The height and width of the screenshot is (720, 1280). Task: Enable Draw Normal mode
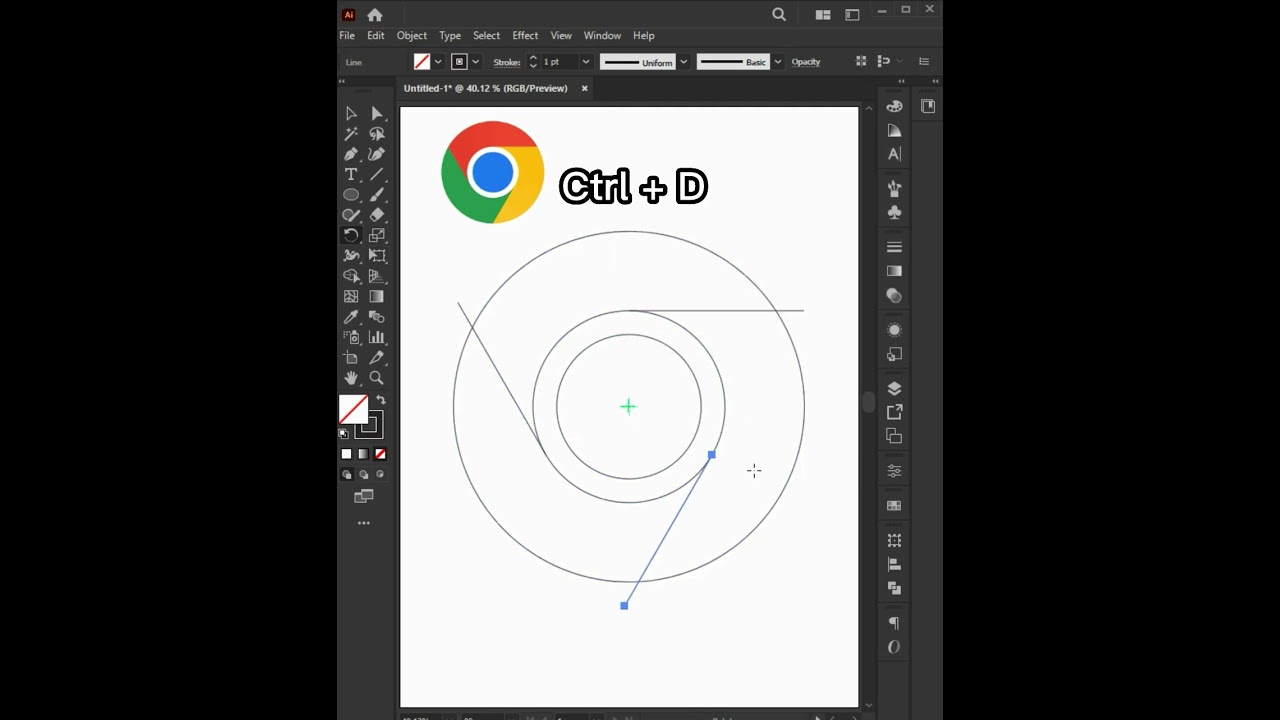347,475
